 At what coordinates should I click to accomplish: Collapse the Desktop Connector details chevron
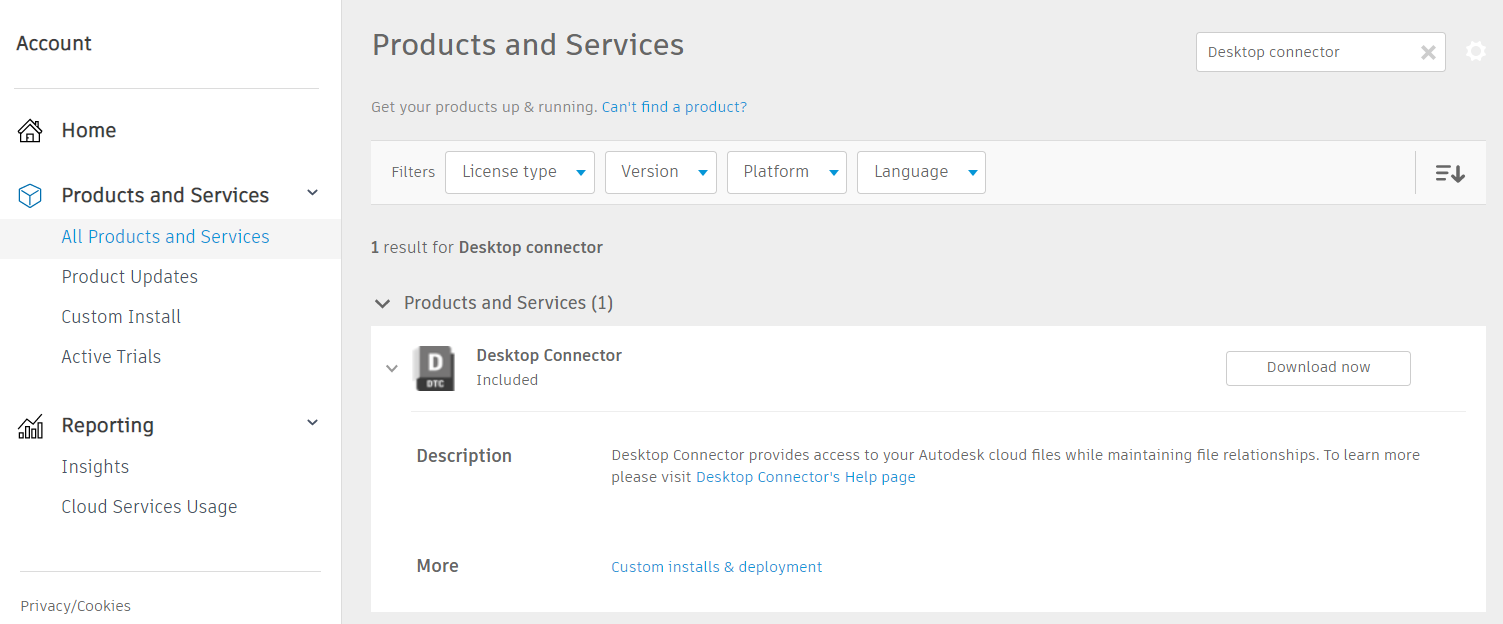click(392, 368)
